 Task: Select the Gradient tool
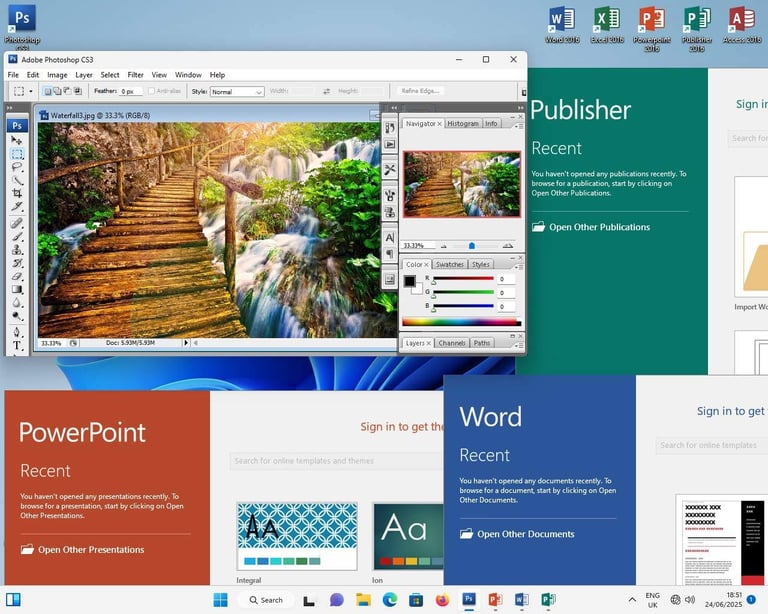[17, 289]
